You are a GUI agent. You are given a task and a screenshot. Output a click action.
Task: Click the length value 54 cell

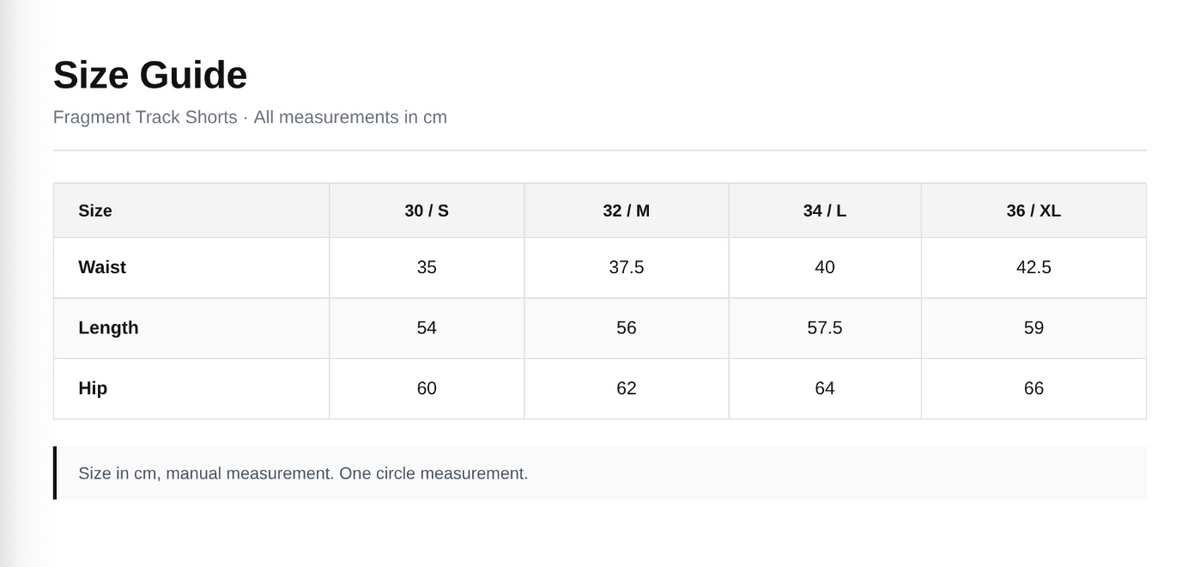427,328
